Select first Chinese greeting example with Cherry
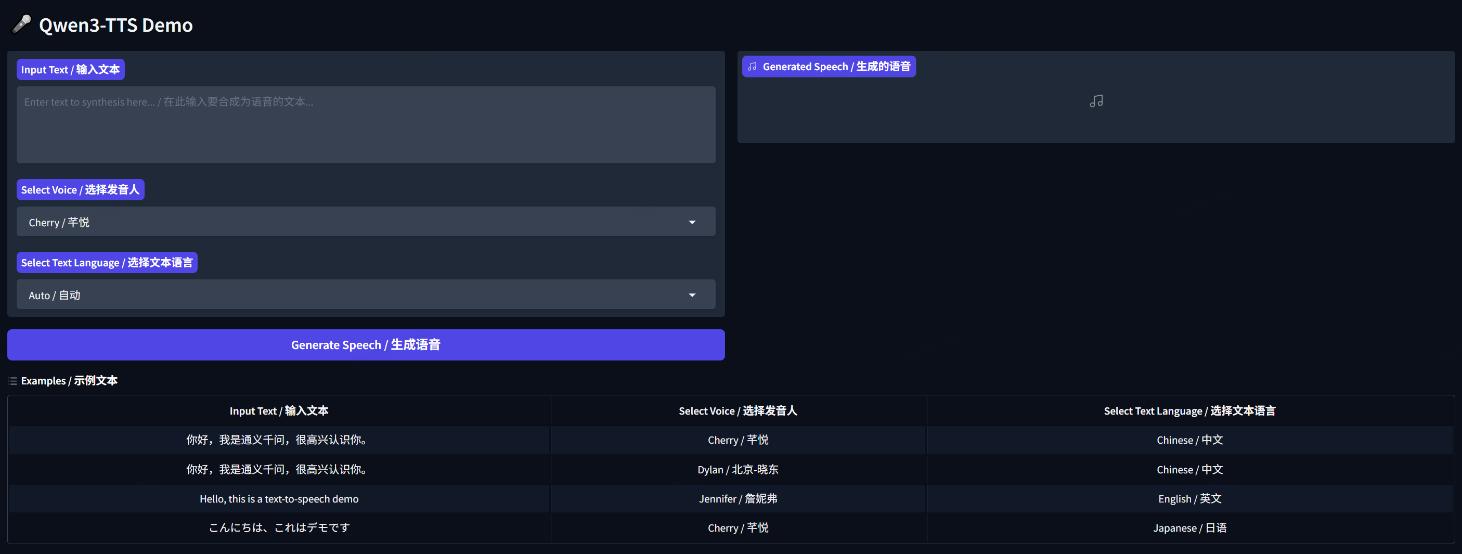Screen dimensions: 1462x554 coord(279,440)
